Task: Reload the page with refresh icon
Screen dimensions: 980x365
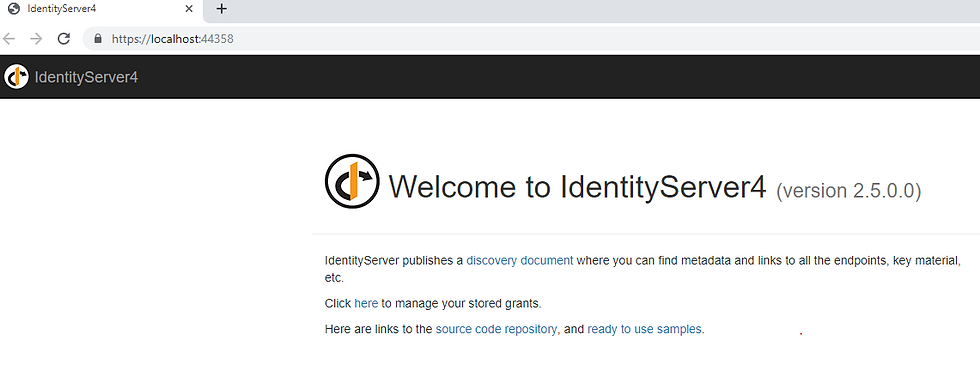Action: pyautogui.click(x=64, y=39)
